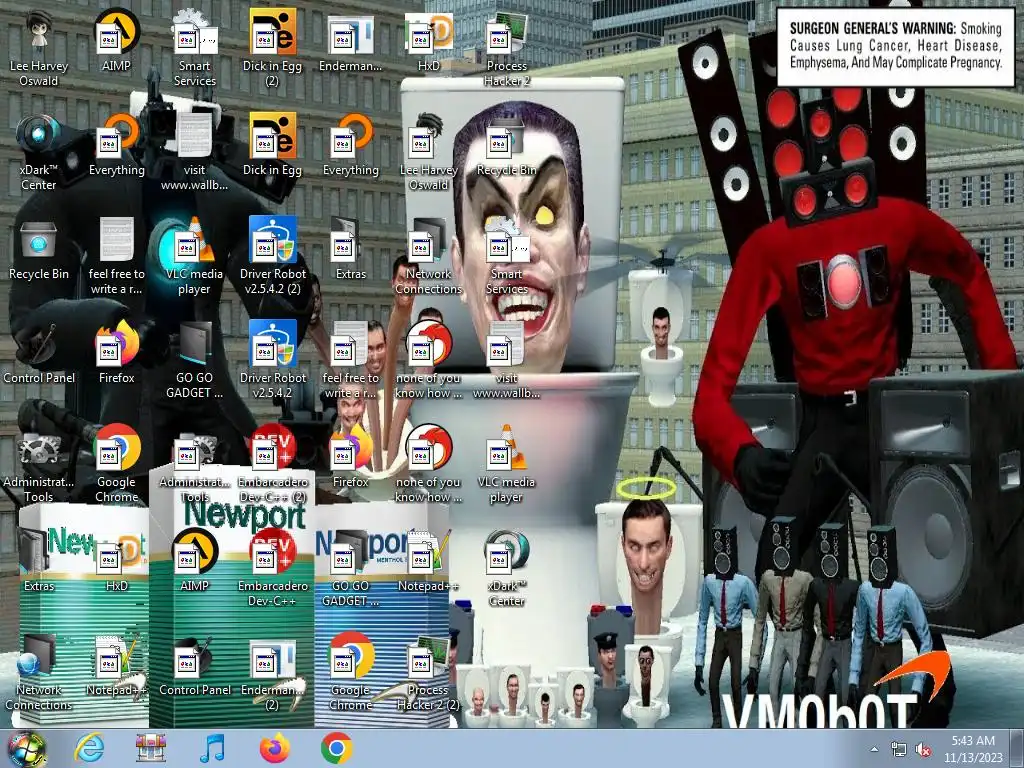Open the storefront icon in the taskbar
The height and width of the screenshot is (768, 1024).
(150, 748)
